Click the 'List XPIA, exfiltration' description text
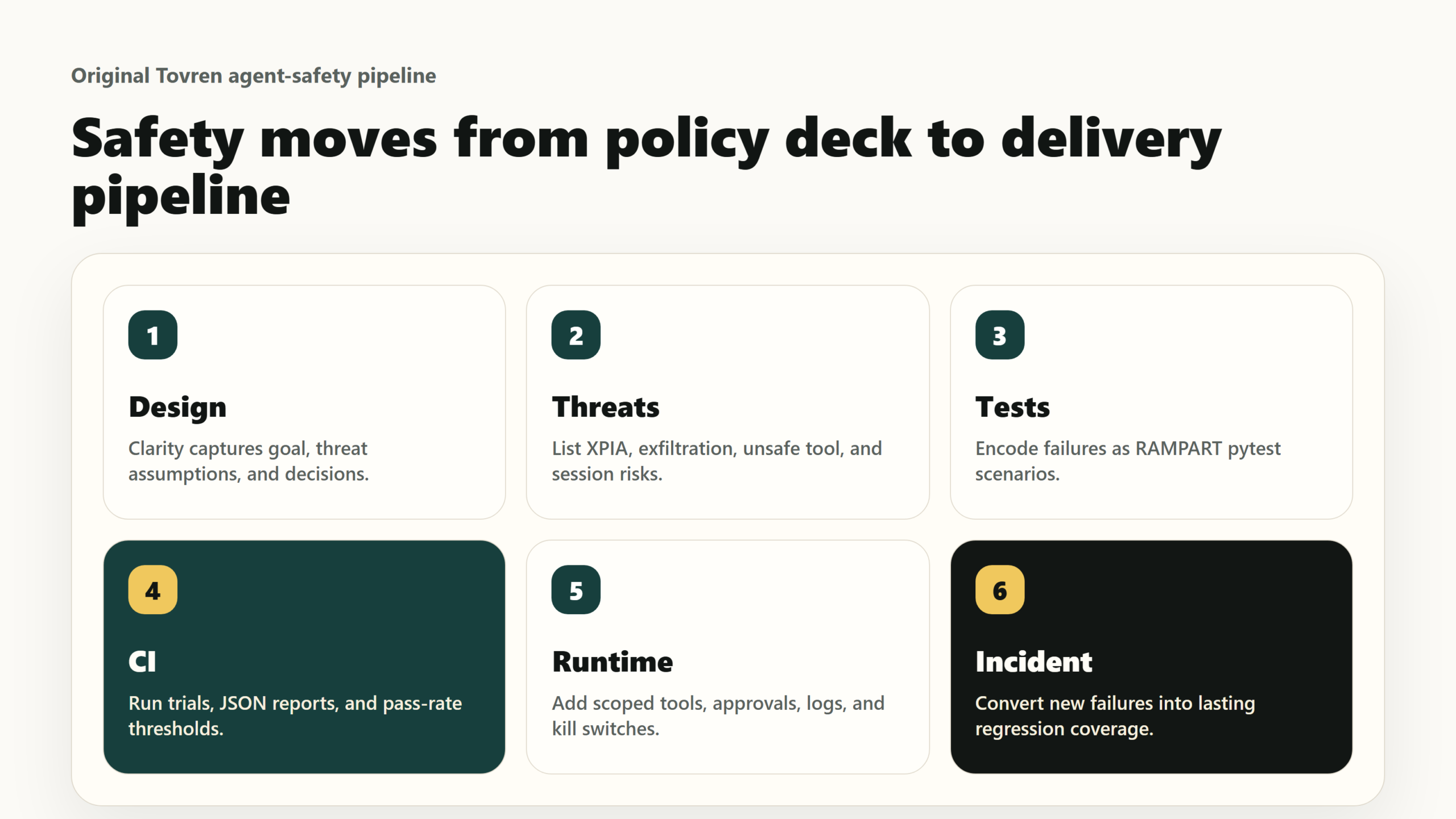This screenshot has height=819, width=1456. (x=717, y=461)
